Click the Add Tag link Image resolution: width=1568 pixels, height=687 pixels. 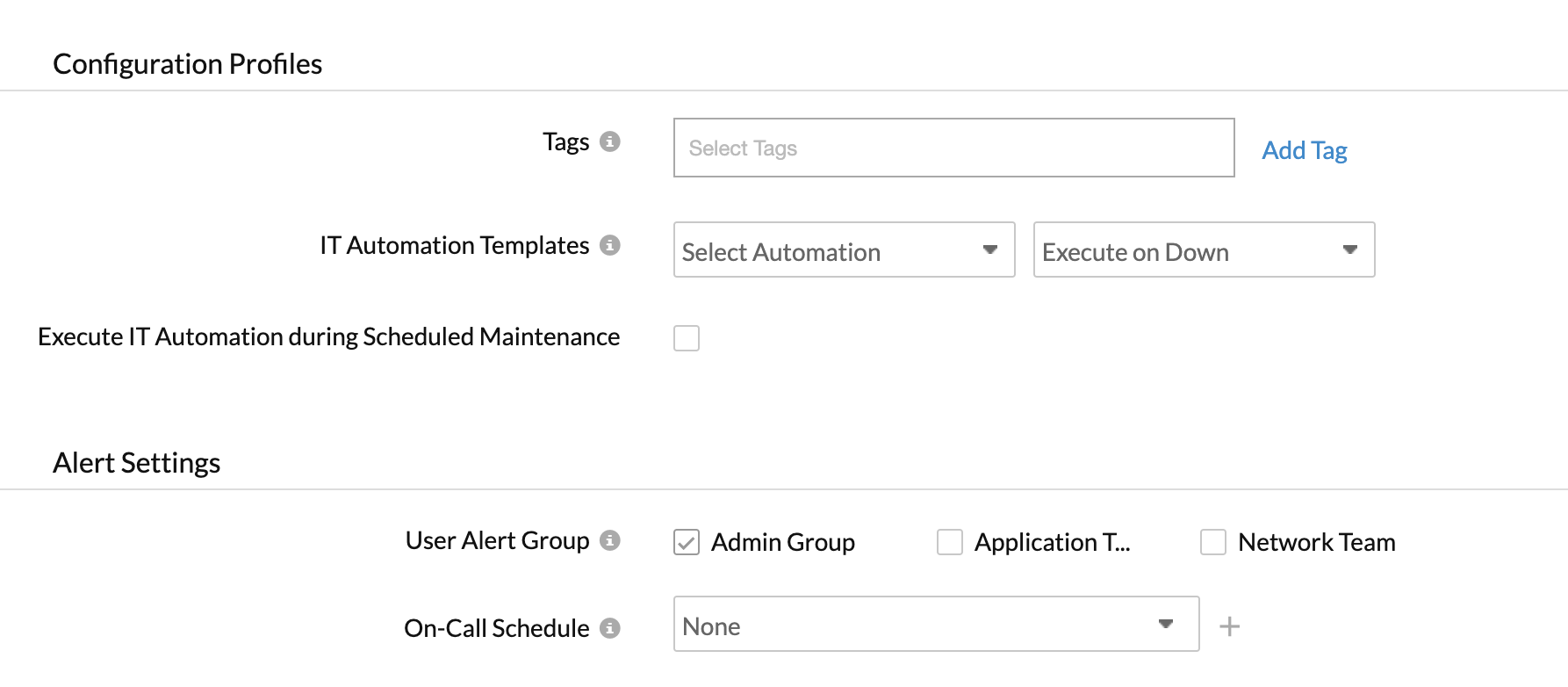pyautogui.click(x=1304, y=150)
